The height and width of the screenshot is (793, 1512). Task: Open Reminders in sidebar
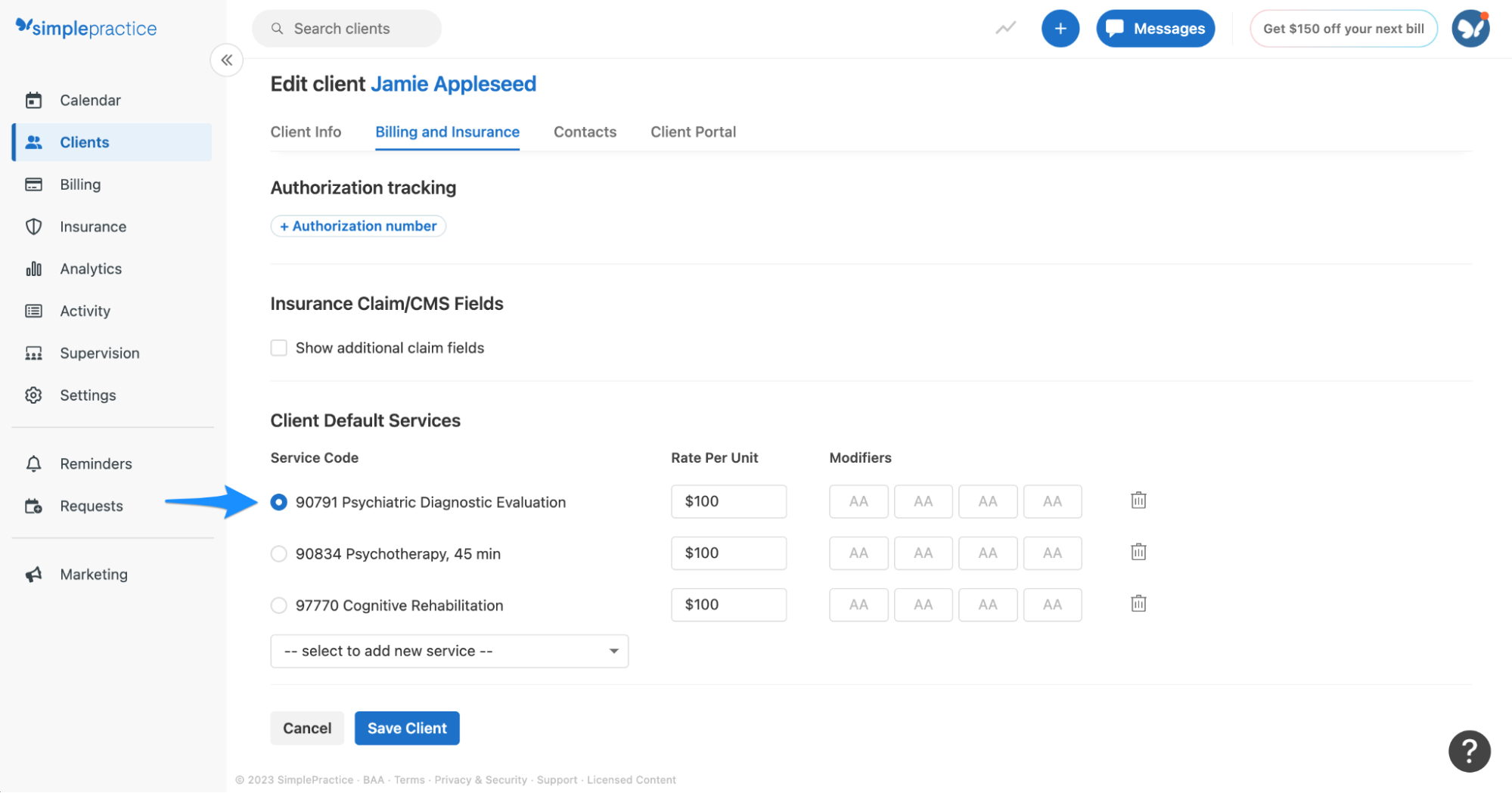click(x=112, y=463)
